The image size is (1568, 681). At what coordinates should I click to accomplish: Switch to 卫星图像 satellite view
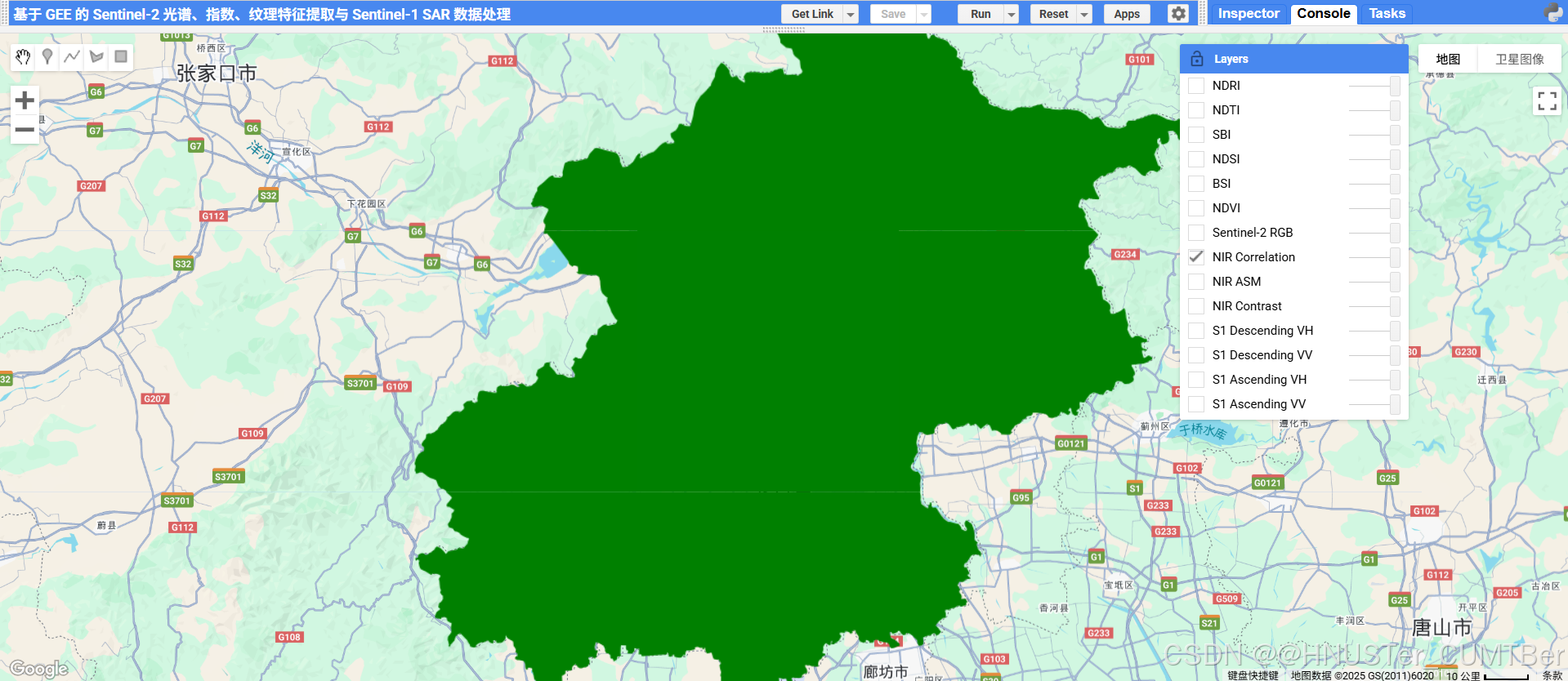[1520, 59]
